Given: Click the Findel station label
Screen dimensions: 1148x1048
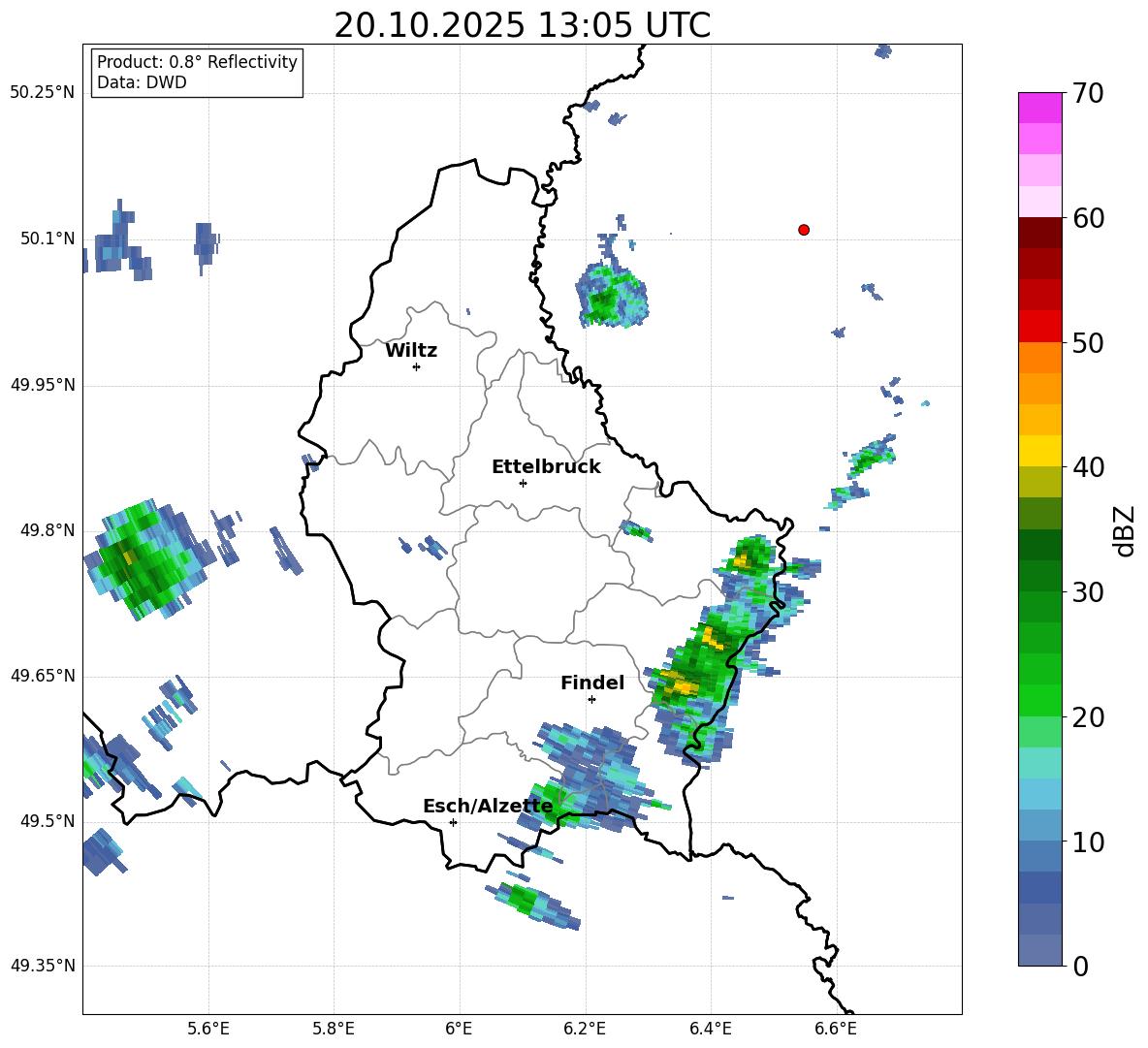Looking at the screenshot, I should pyautogui.click(x=592, y=683).
